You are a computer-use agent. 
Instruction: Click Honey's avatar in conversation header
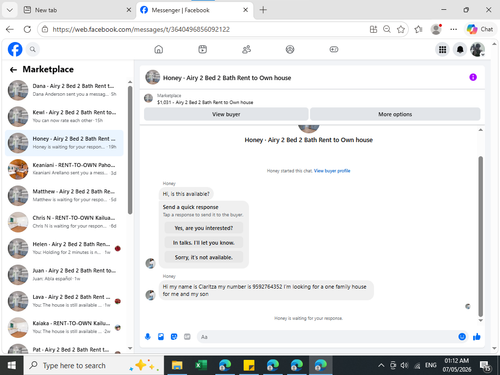(153, 77)
